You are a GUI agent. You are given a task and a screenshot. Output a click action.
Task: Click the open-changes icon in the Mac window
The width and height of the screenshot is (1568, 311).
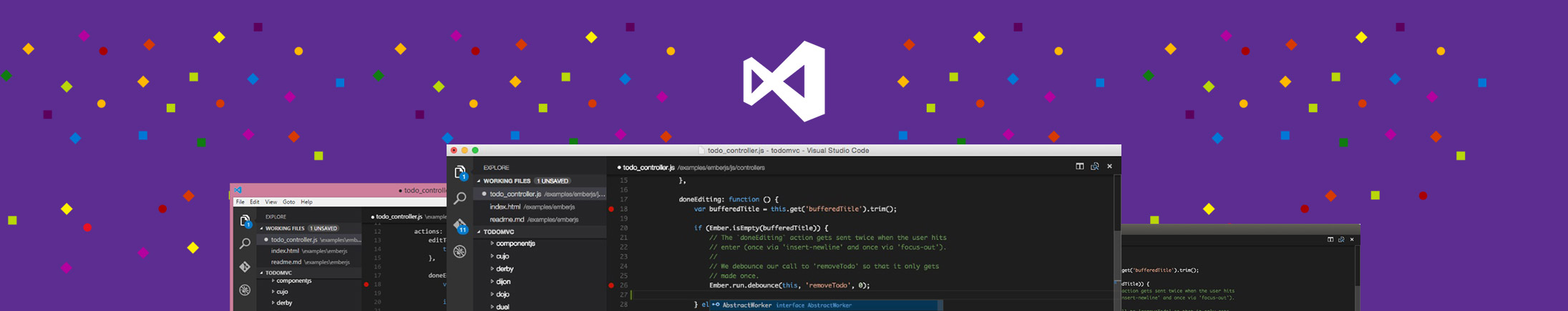point(1095,167)
